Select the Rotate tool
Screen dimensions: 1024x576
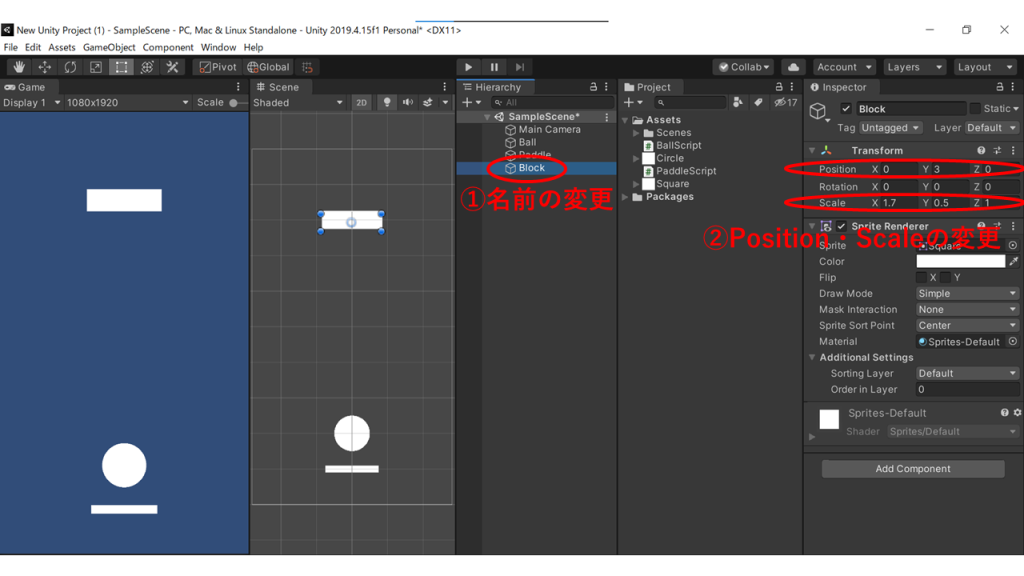coord(70,66)
